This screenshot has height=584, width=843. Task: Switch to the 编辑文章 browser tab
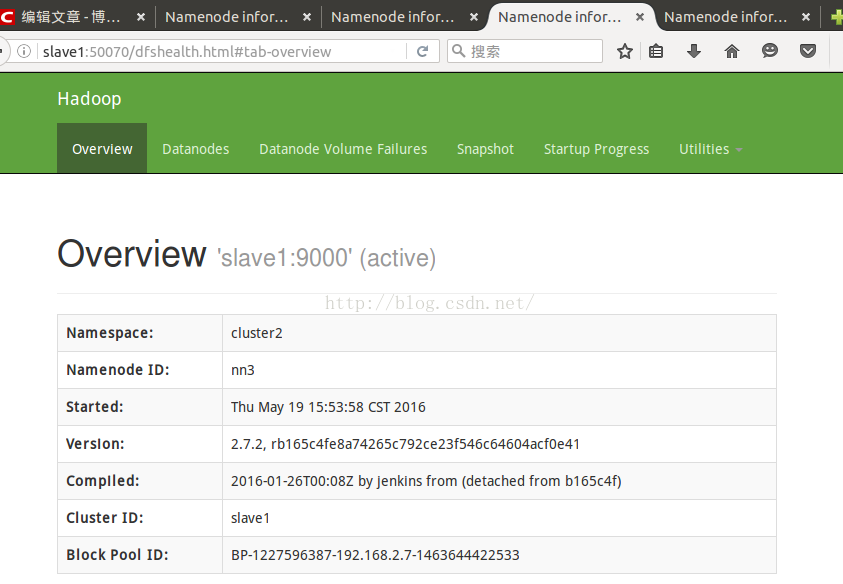[71, 17]
